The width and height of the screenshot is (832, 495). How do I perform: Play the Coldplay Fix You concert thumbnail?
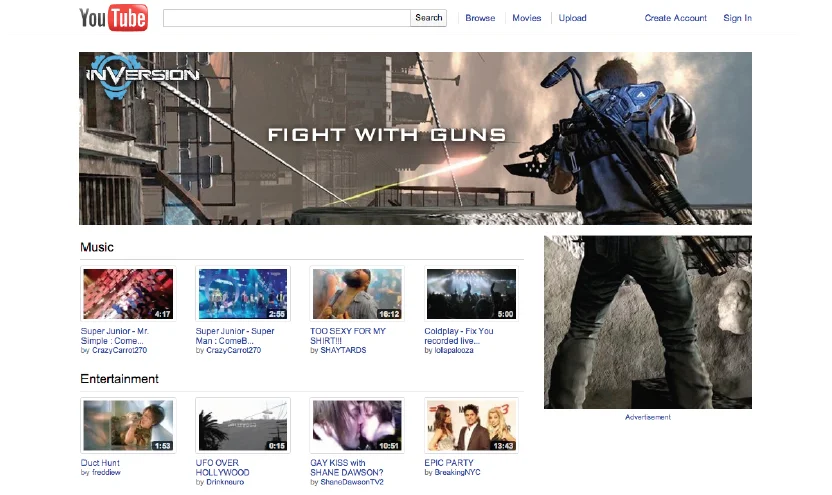click(471, 293)
